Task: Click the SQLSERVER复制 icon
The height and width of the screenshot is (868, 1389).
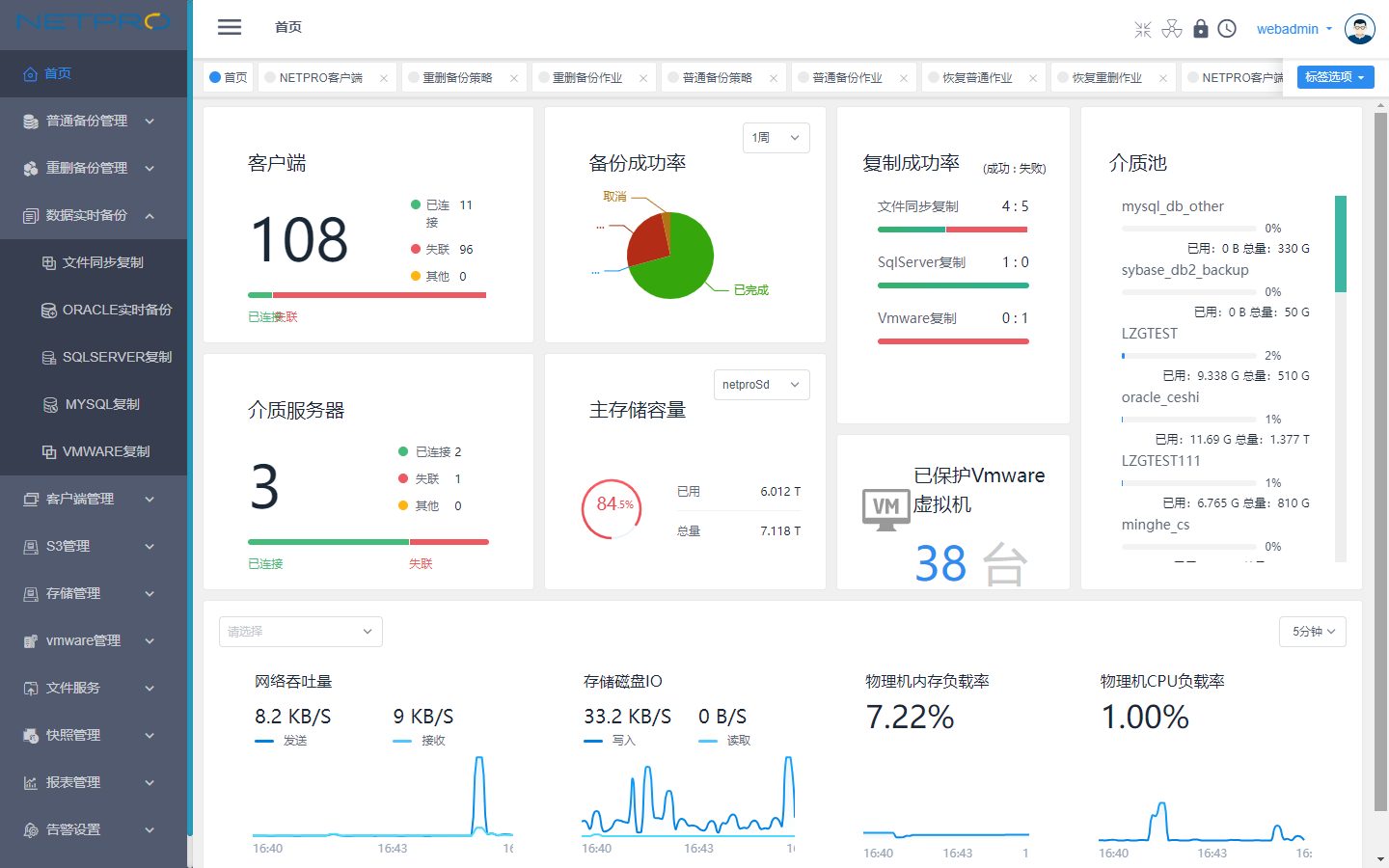Action: [x=49, y=357]
